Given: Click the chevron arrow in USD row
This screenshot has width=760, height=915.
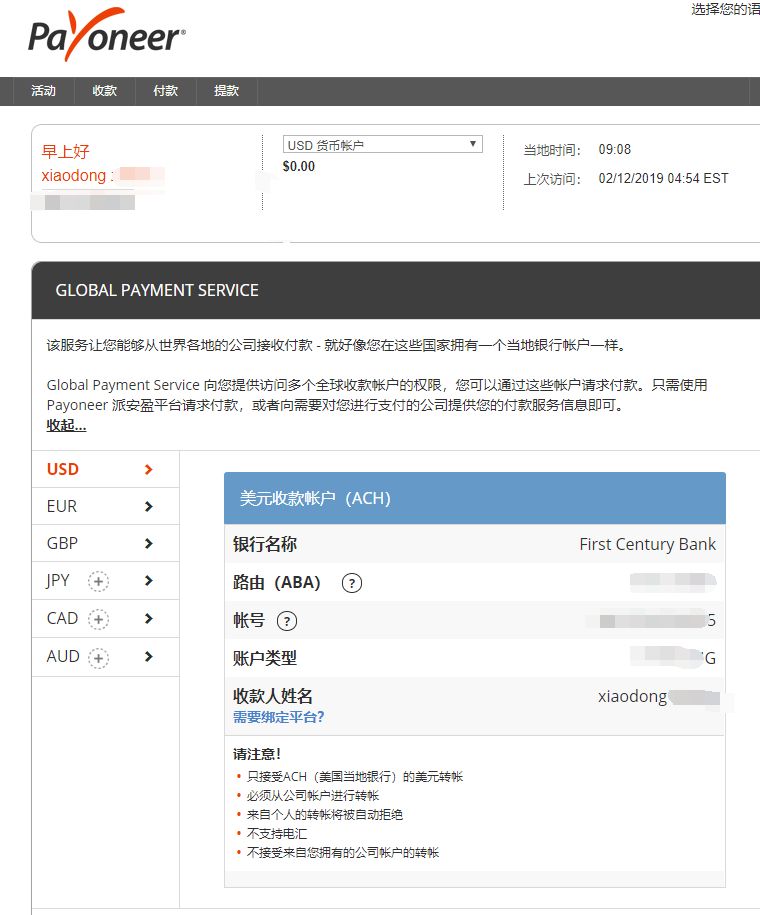Looking at the screenshot, I should (x=148, y=469).
